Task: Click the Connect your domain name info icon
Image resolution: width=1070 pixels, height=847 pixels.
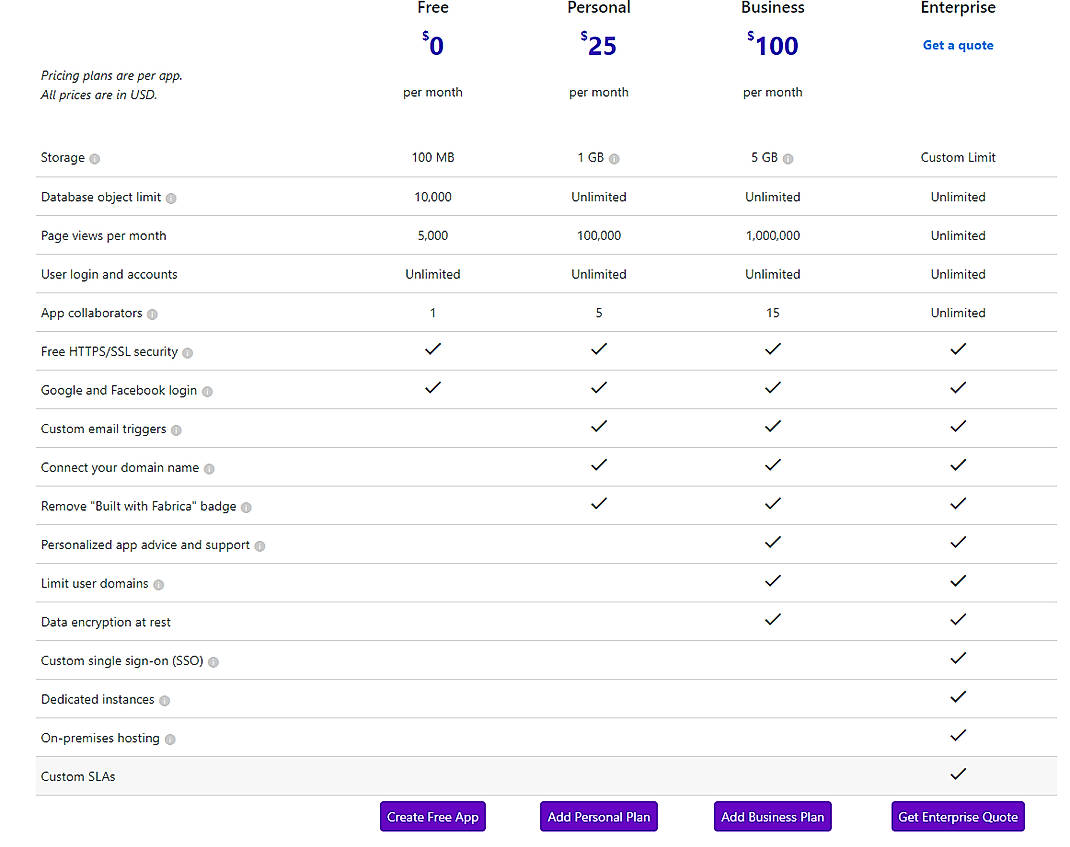Action: (211, 468)
